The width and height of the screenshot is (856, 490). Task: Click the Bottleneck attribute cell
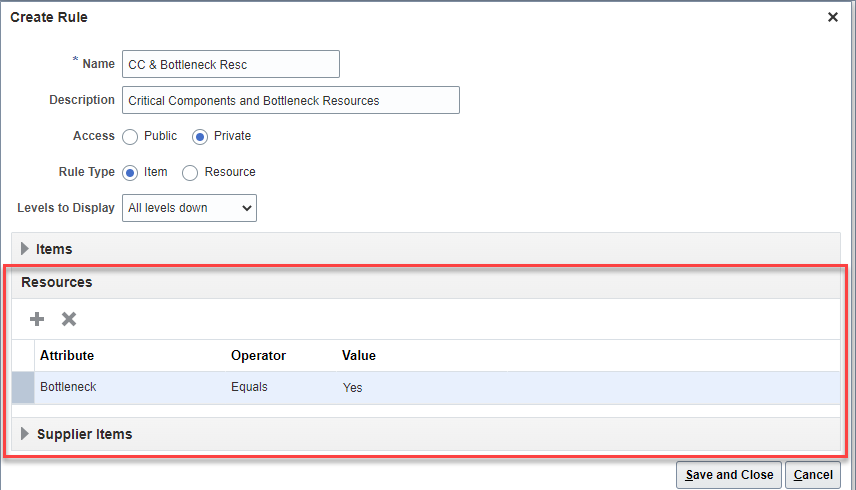pyautogui.click(x=68, y=387)
